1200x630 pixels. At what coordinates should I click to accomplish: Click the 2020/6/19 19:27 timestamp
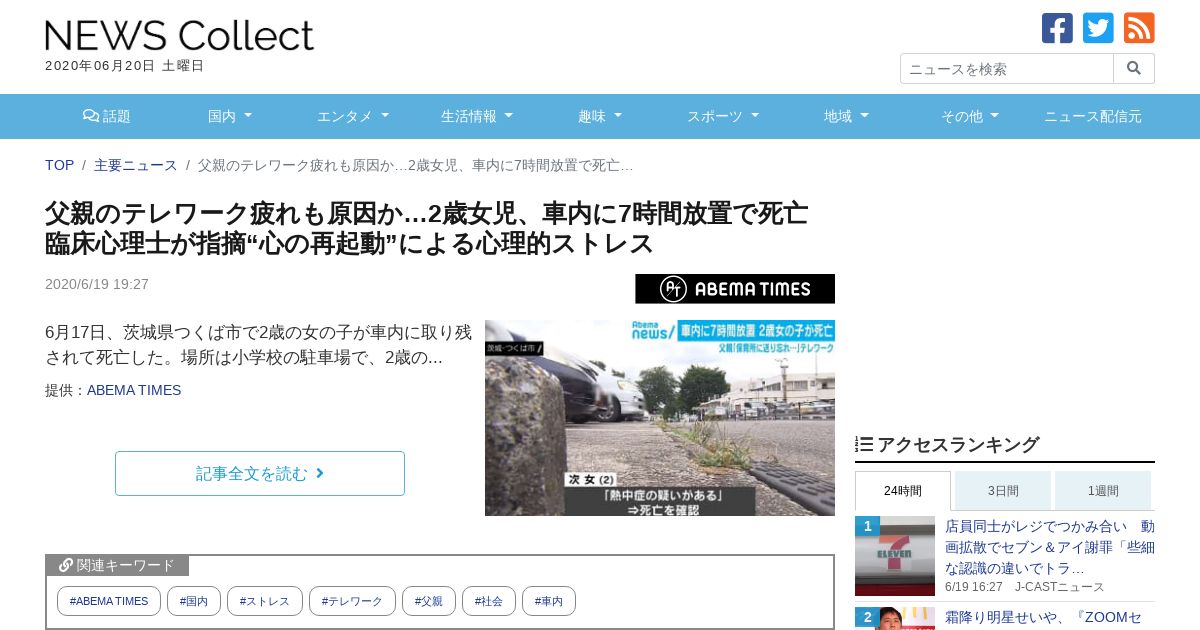pos(97,284)
